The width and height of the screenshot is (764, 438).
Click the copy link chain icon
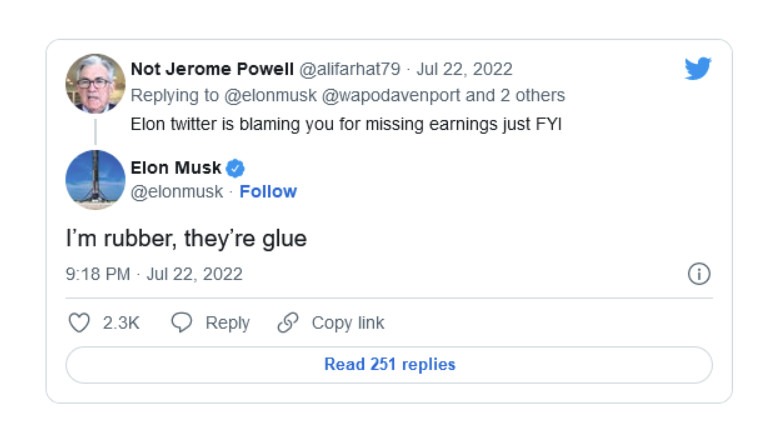point(288,323)
